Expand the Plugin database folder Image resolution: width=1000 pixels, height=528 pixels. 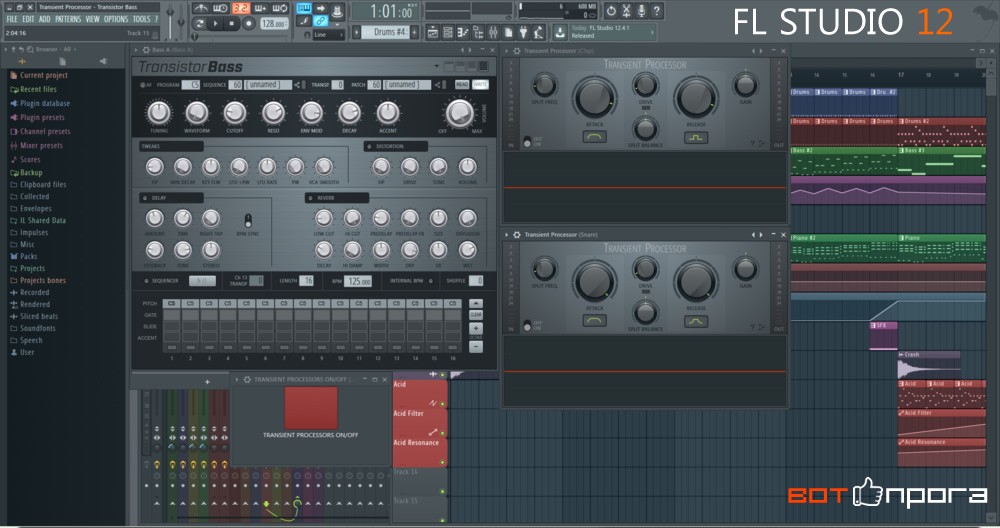coord(45,103)
